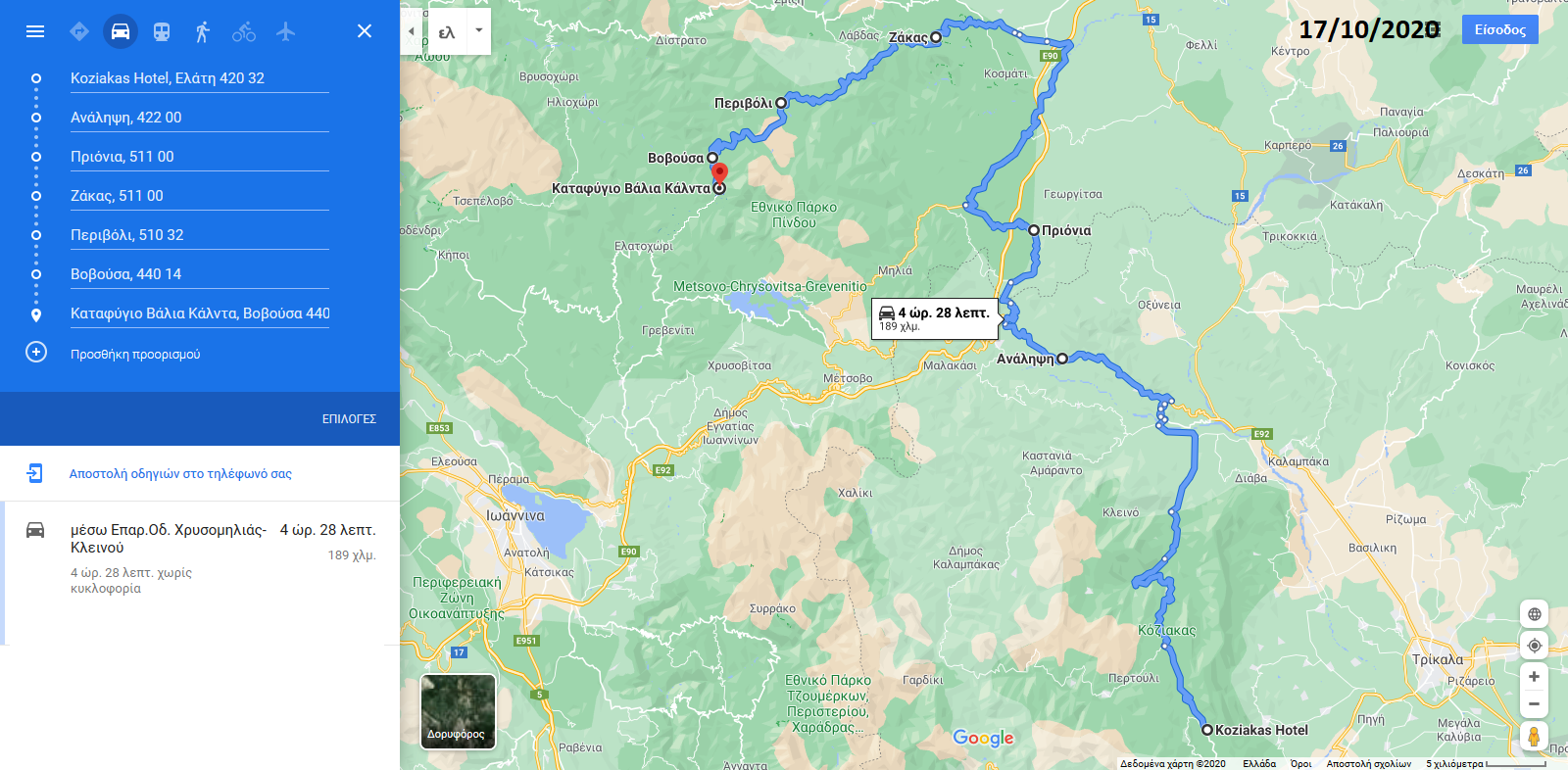Switch to satellite layer thumbnail
This screenshot has width=1568, height=770.
pos(458,711)
